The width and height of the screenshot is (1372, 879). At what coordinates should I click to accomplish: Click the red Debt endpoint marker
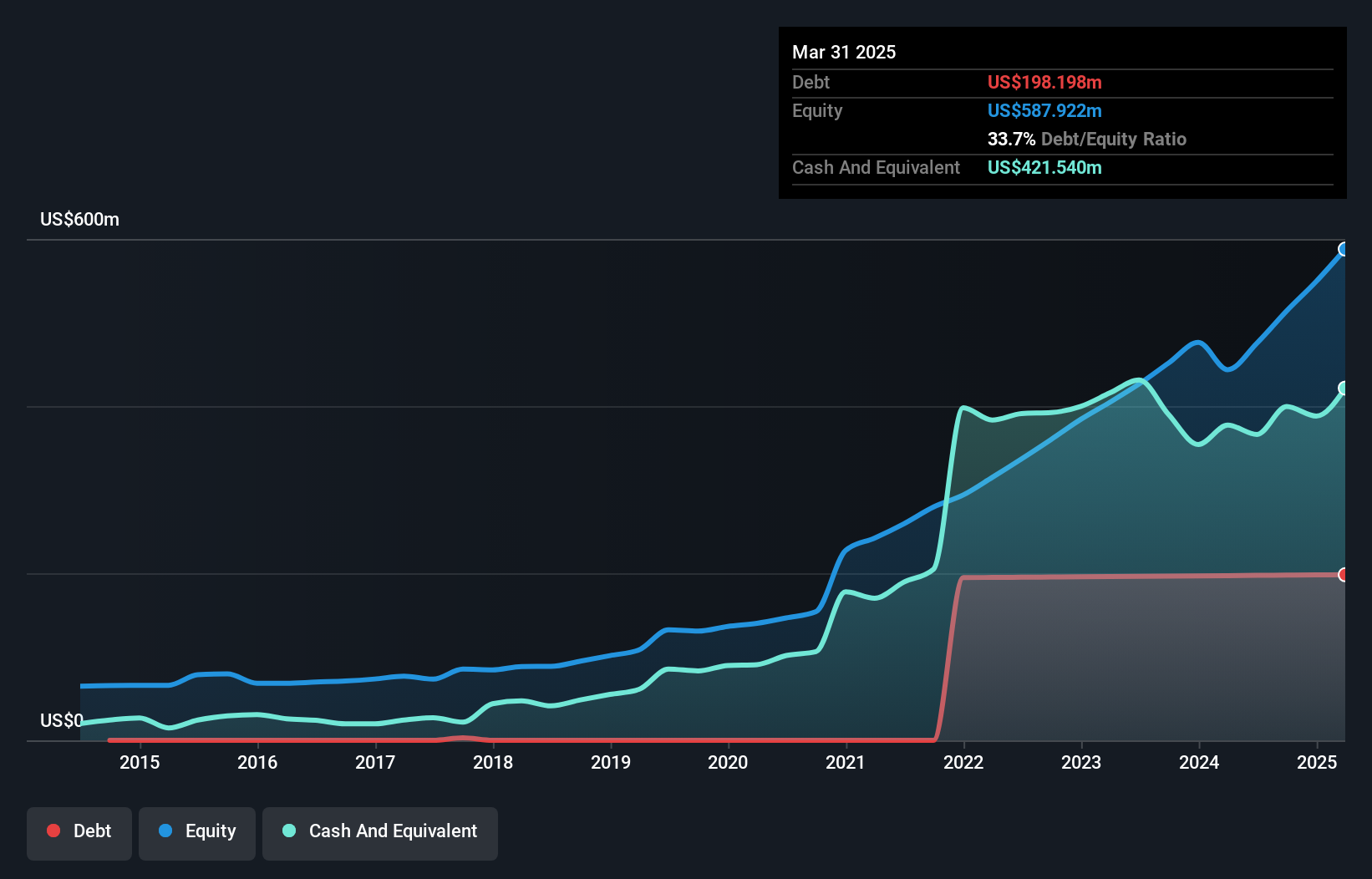click(1344, 575)
